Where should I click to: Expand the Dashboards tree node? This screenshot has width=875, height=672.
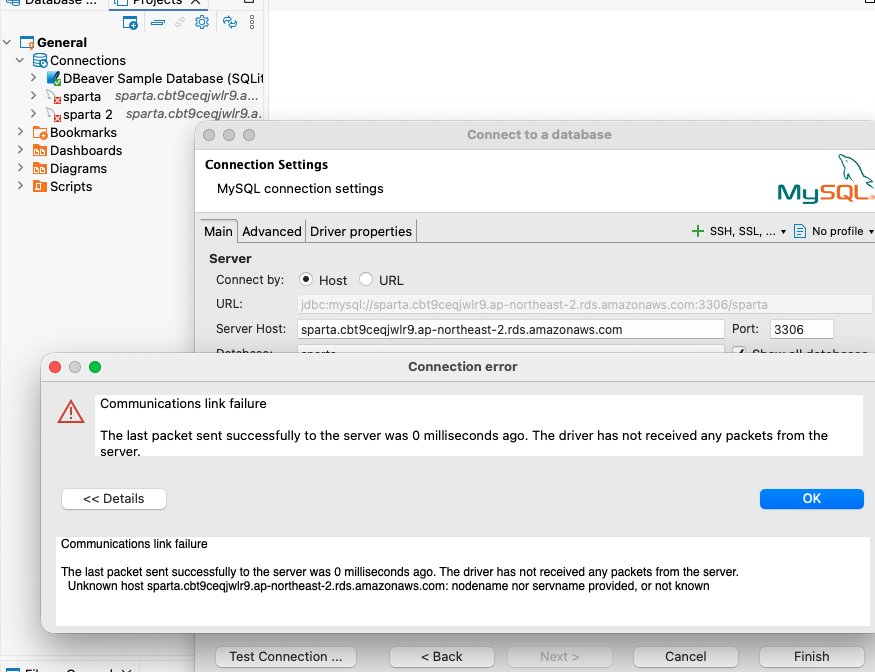click(x=20, y=150)
